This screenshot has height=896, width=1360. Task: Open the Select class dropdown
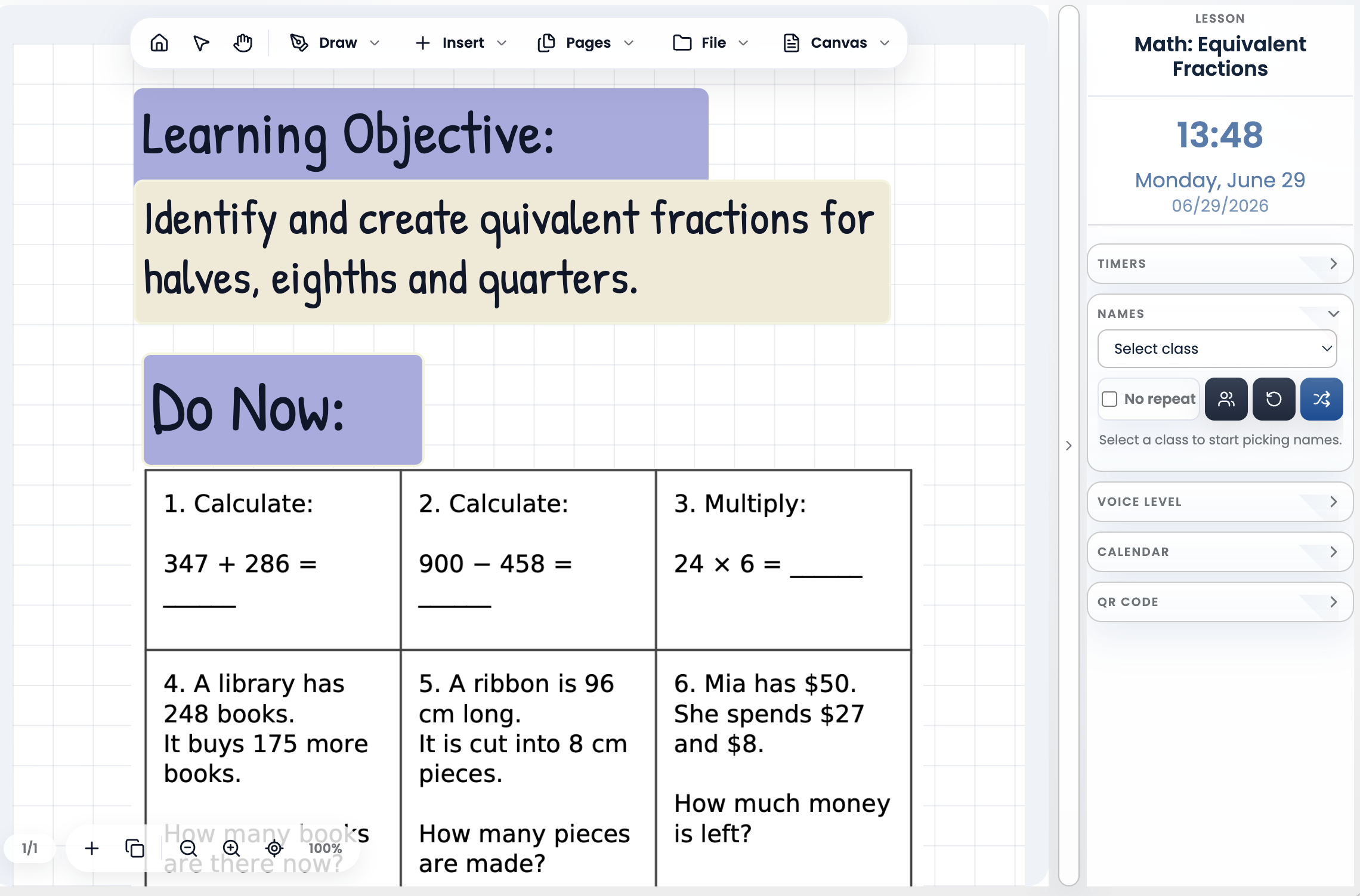(x=1217, y=349)
